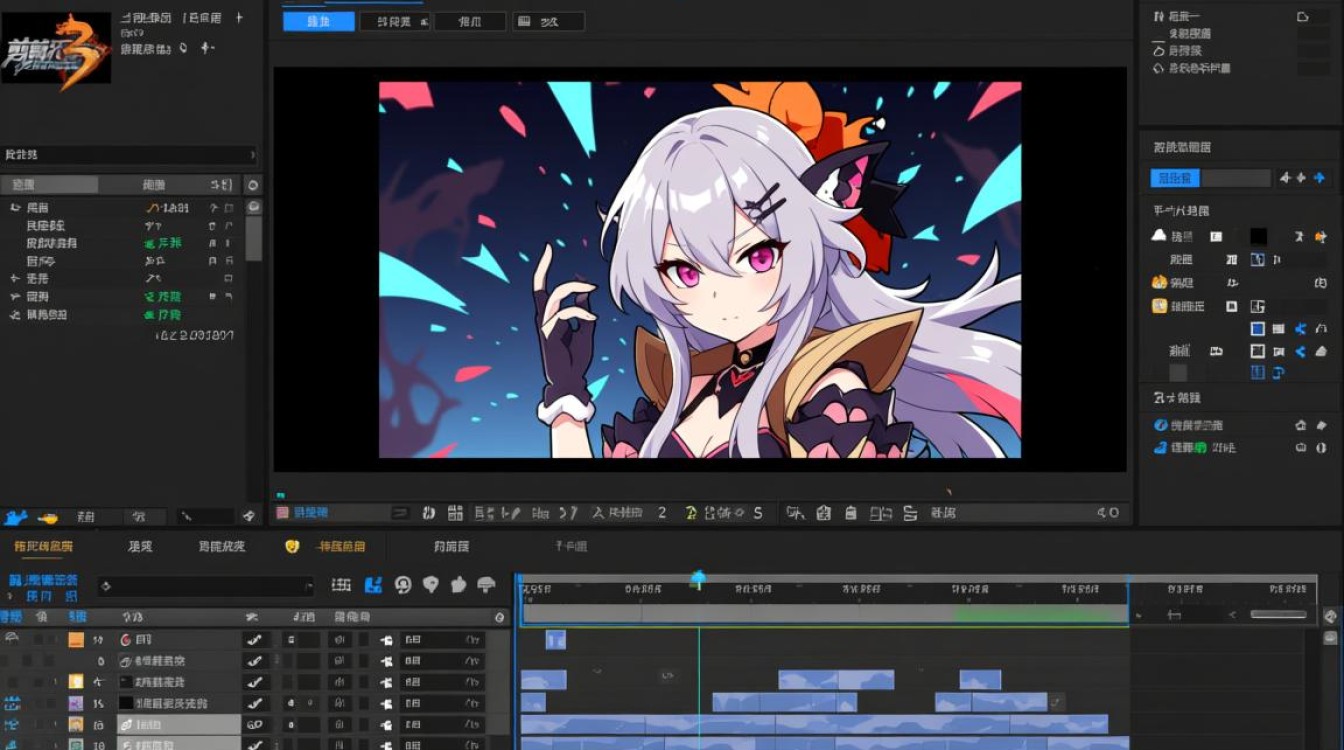Image resolution: width=1344 pixels, height=750 pixels.
Task: Click the blue bird icon below the project panel
Action: tap(15, 517)
